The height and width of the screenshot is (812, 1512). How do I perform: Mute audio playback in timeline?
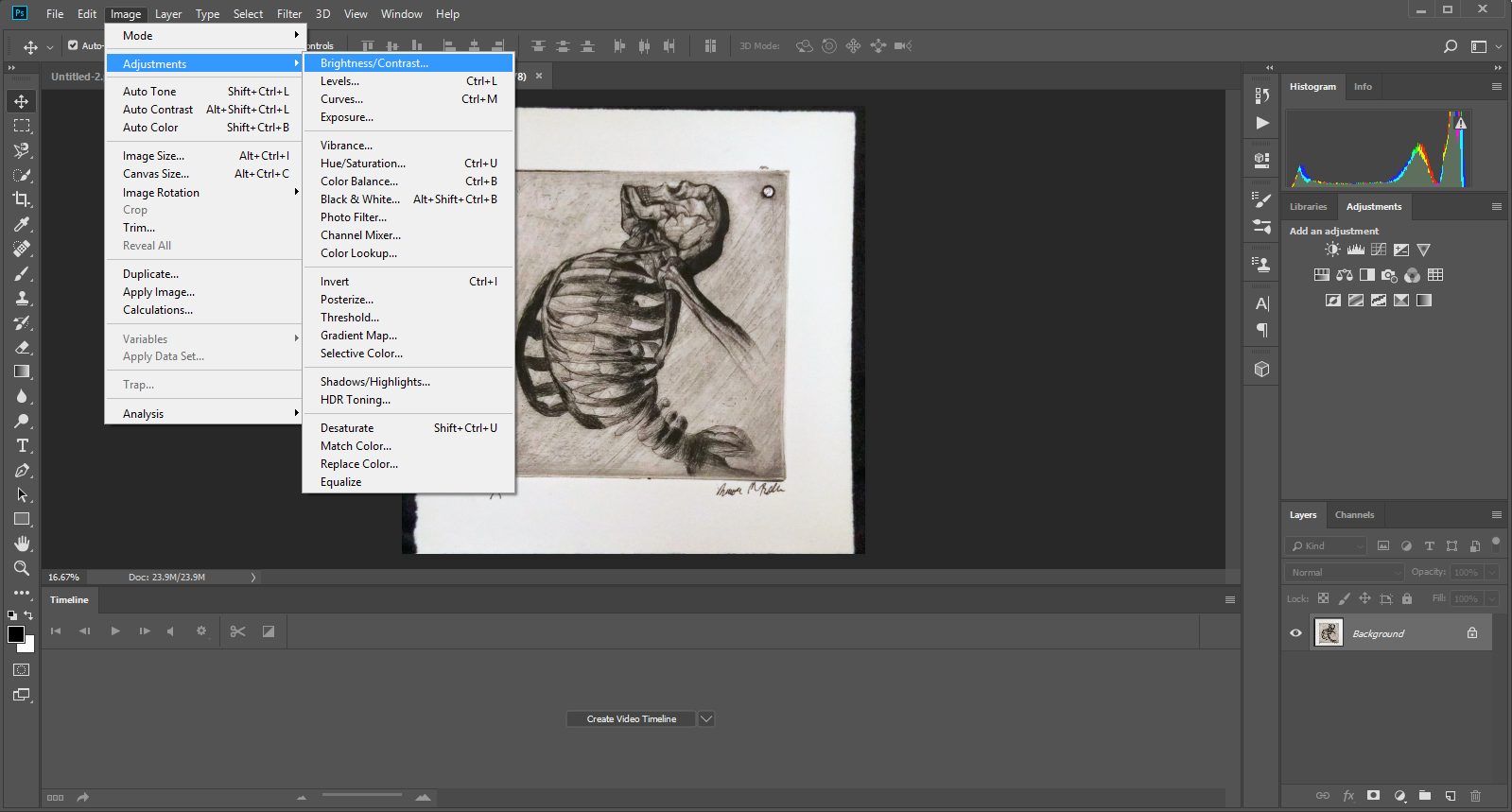click(x=170, y=631)
